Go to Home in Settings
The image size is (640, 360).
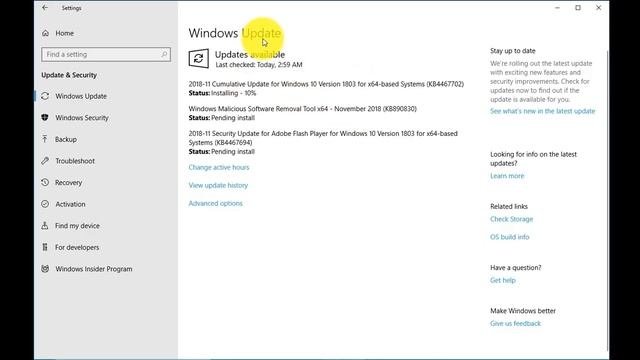pos(64,33)
